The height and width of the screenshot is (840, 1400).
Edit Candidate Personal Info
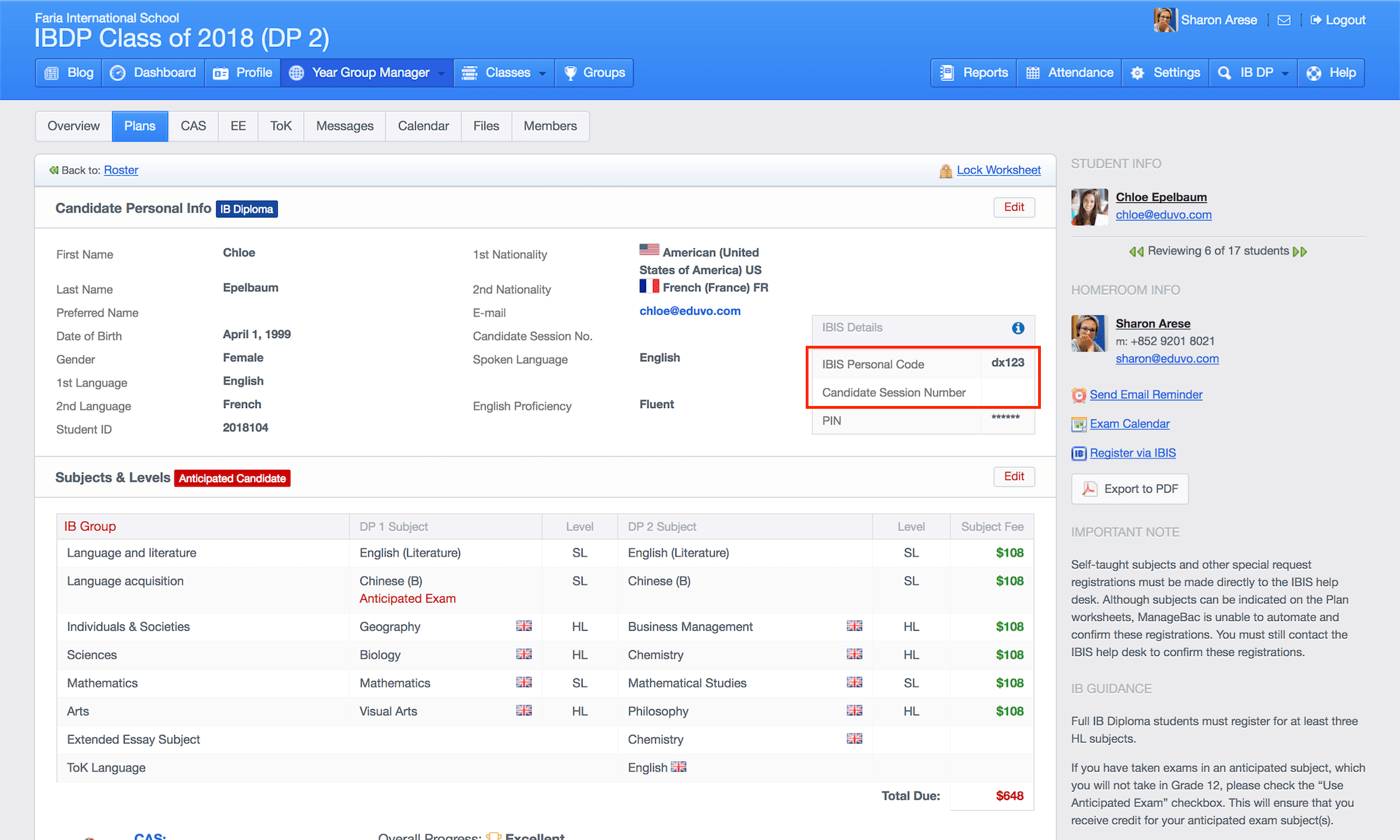(x=1014, y=207)
